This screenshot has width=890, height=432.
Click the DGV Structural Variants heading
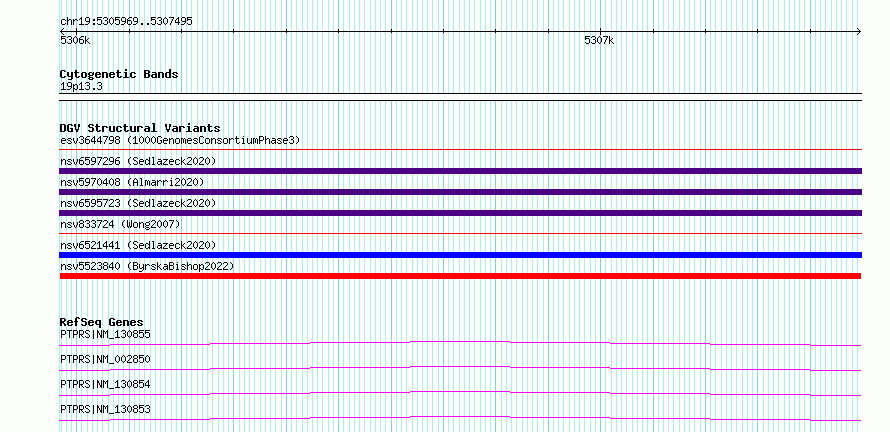click(x=140, y=128)
